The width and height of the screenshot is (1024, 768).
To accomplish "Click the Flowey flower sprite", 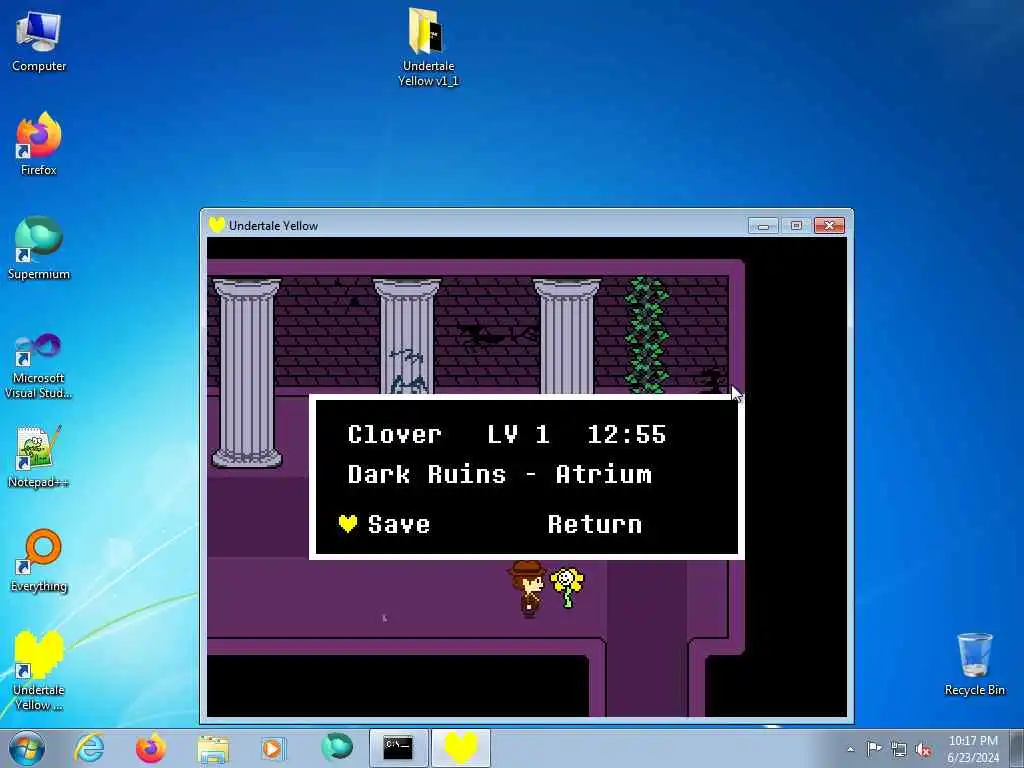I will click(566, 587).
